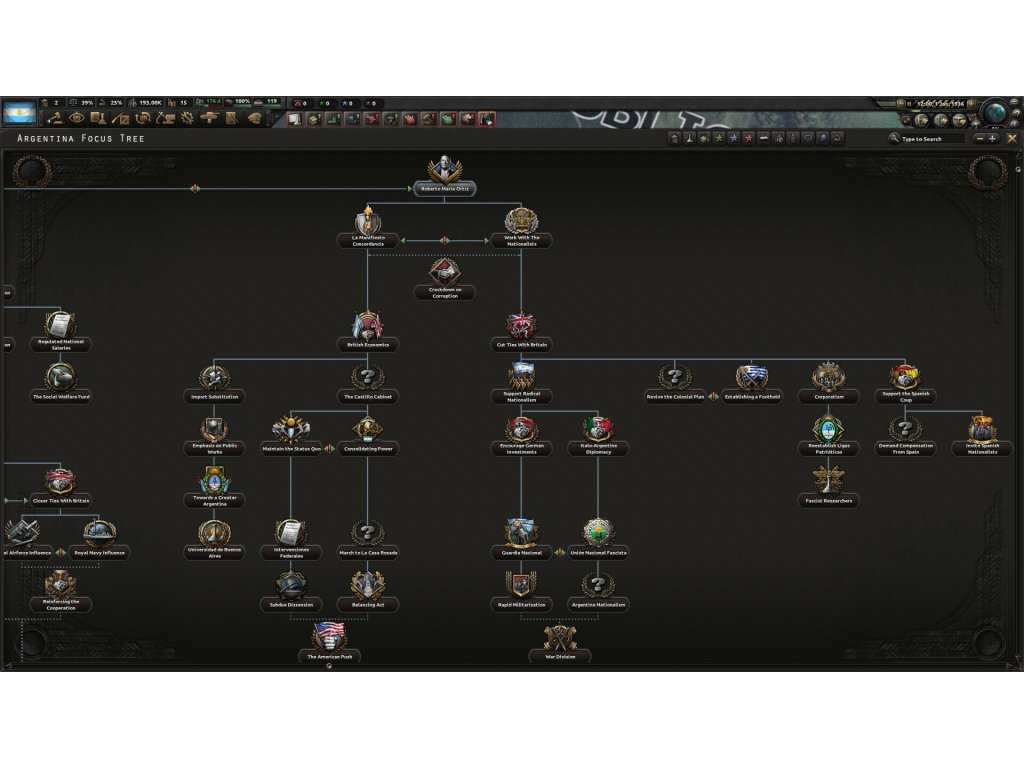Toggle the red star focus filter
Image resolution: width=1024 pixels, height=768 pixels.
tap(748, 138)
